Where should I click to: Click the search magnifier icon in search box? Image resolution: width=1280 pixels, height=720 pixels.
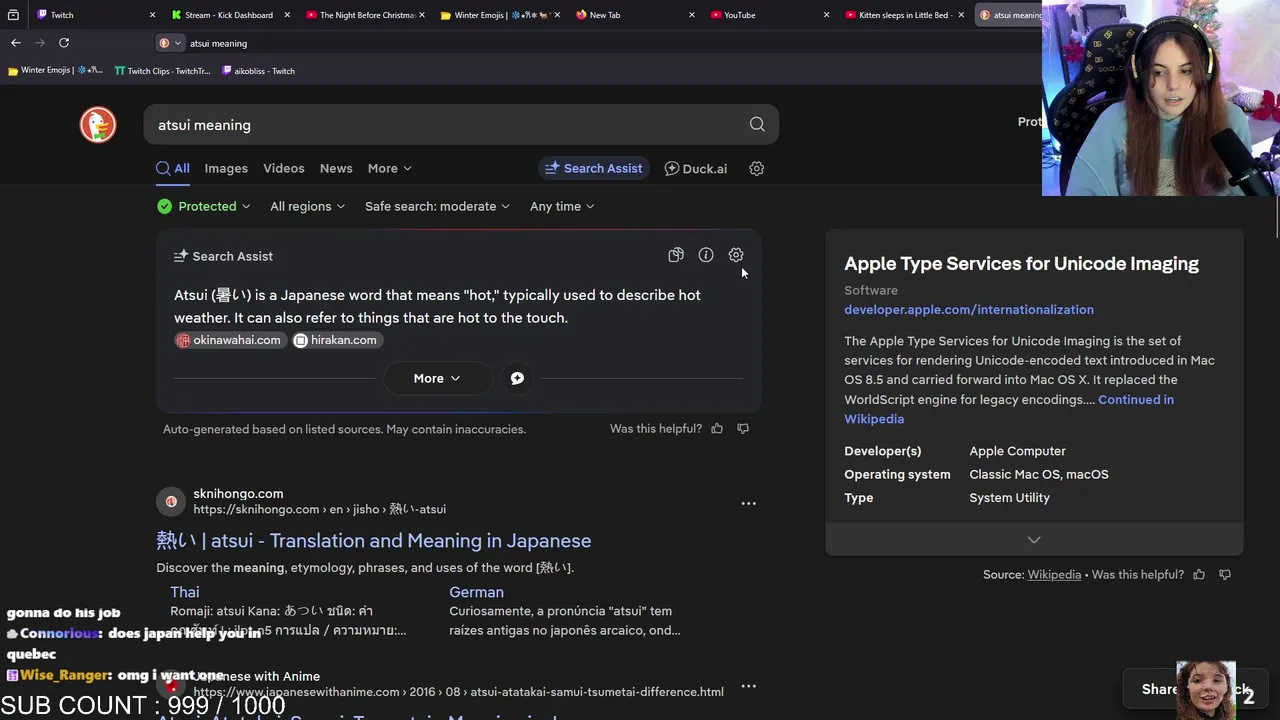(x=757, y=125)
